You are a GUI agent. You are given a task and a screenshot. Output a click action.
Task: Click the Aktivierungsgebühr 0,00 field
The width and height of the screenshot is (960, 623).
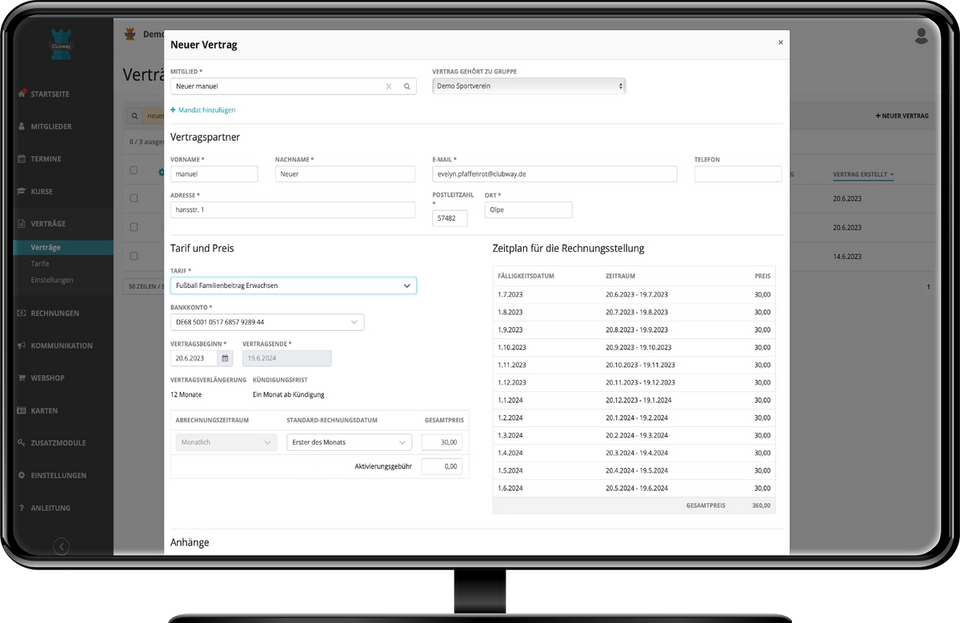[442, 466]
